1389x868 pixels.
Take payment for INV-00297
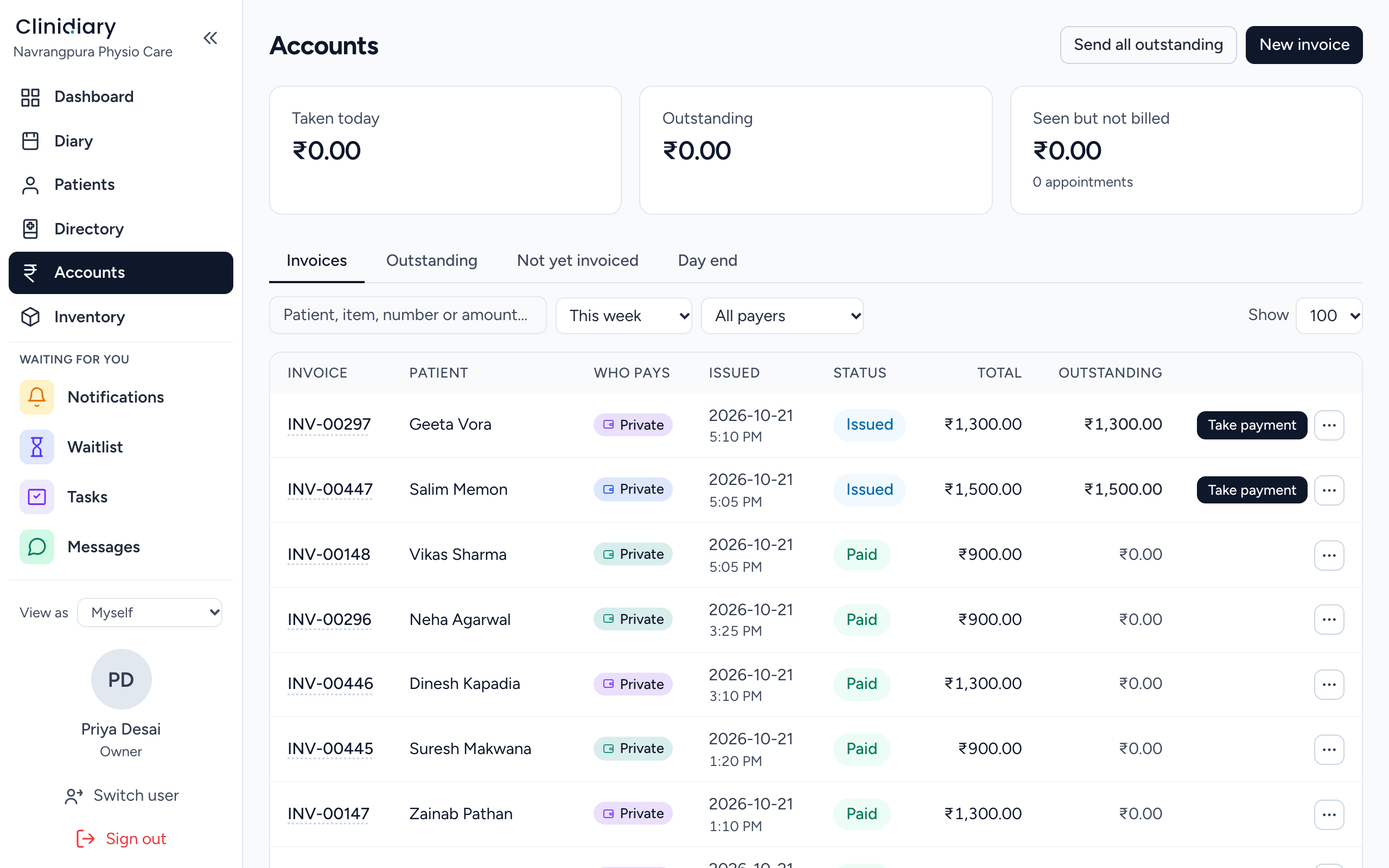[1252, 425]
